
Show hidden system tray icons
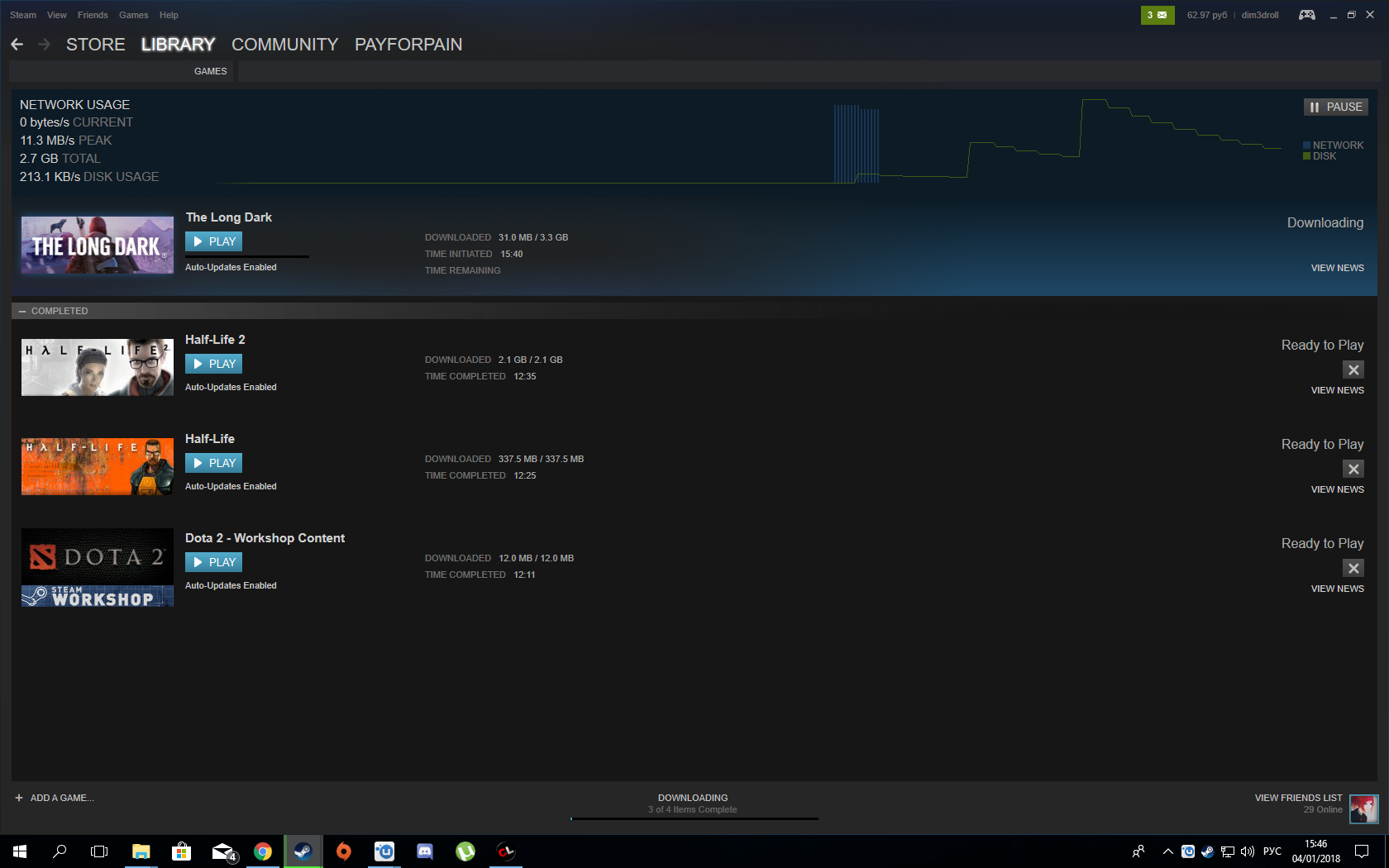[x=1168, y=851]
